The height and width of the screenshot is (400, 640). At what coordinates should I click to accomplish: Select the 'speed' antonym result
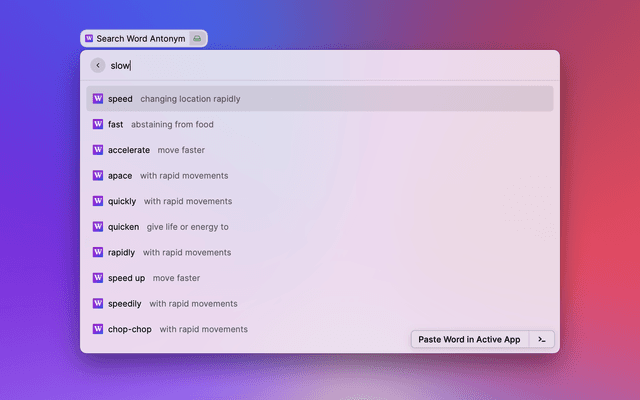320,99
